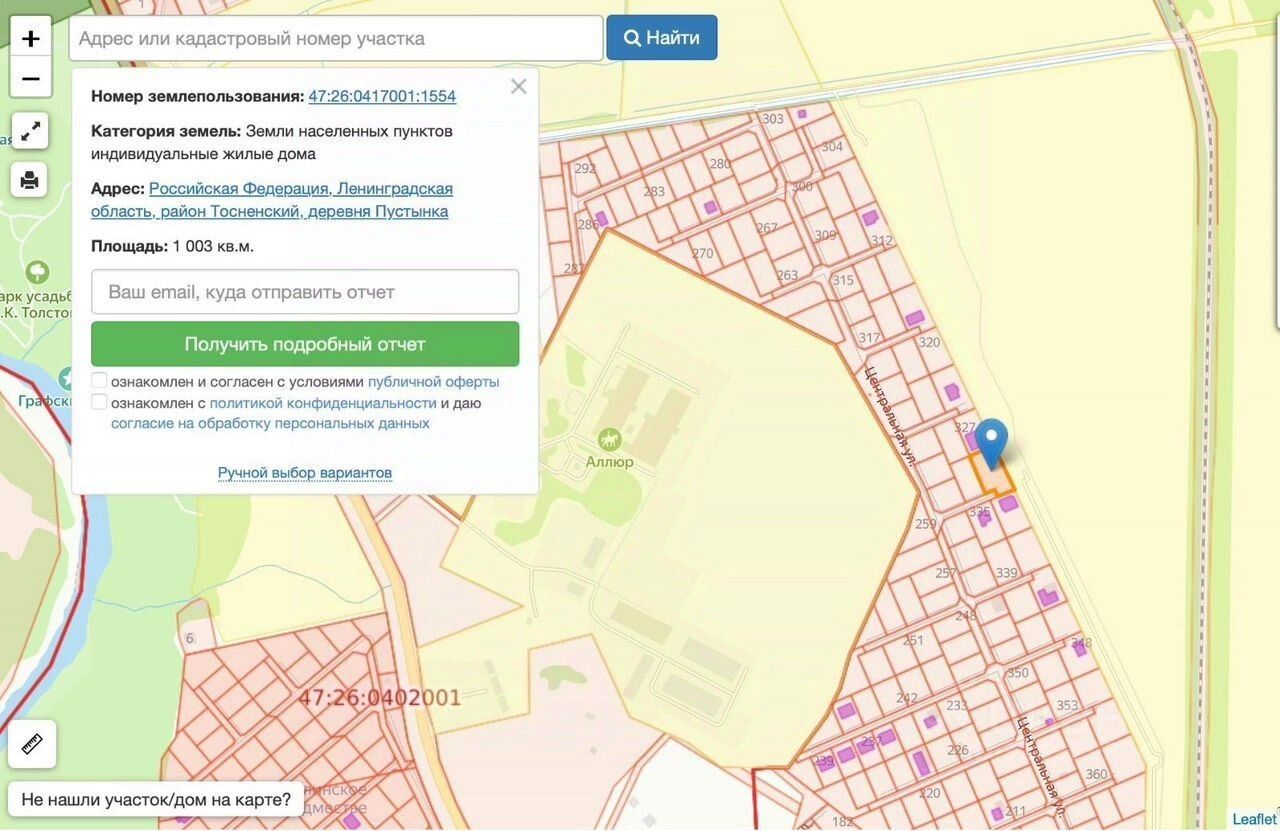The width and height of the screenshot is (1280, 831).
Task: Click the blue location pin marker
Action: [991, 441]
